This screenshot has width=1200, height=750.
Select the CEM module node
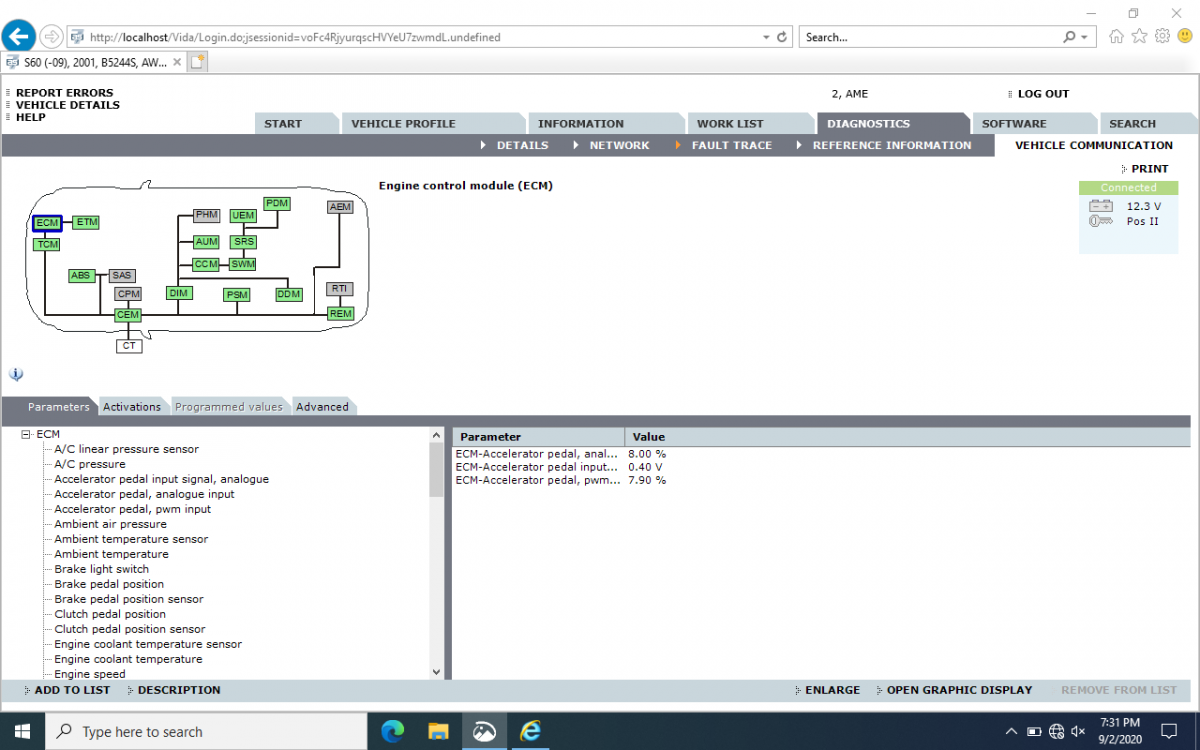coord(128,315)
